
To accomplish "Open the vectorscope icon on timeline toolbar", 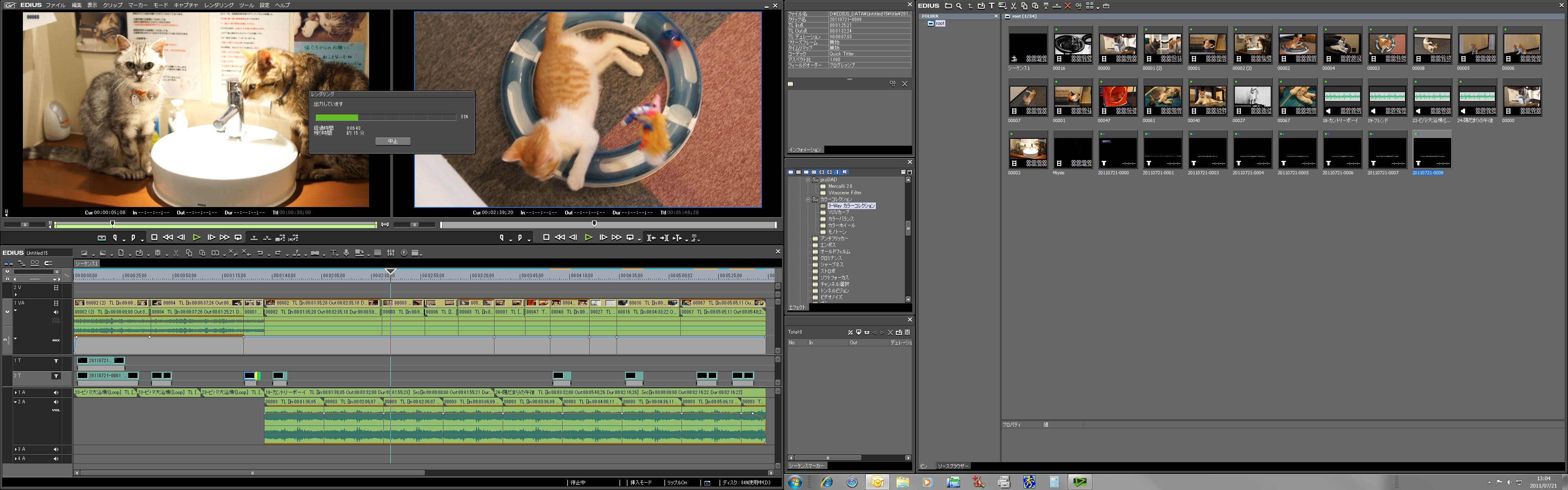I will (403, 253).
